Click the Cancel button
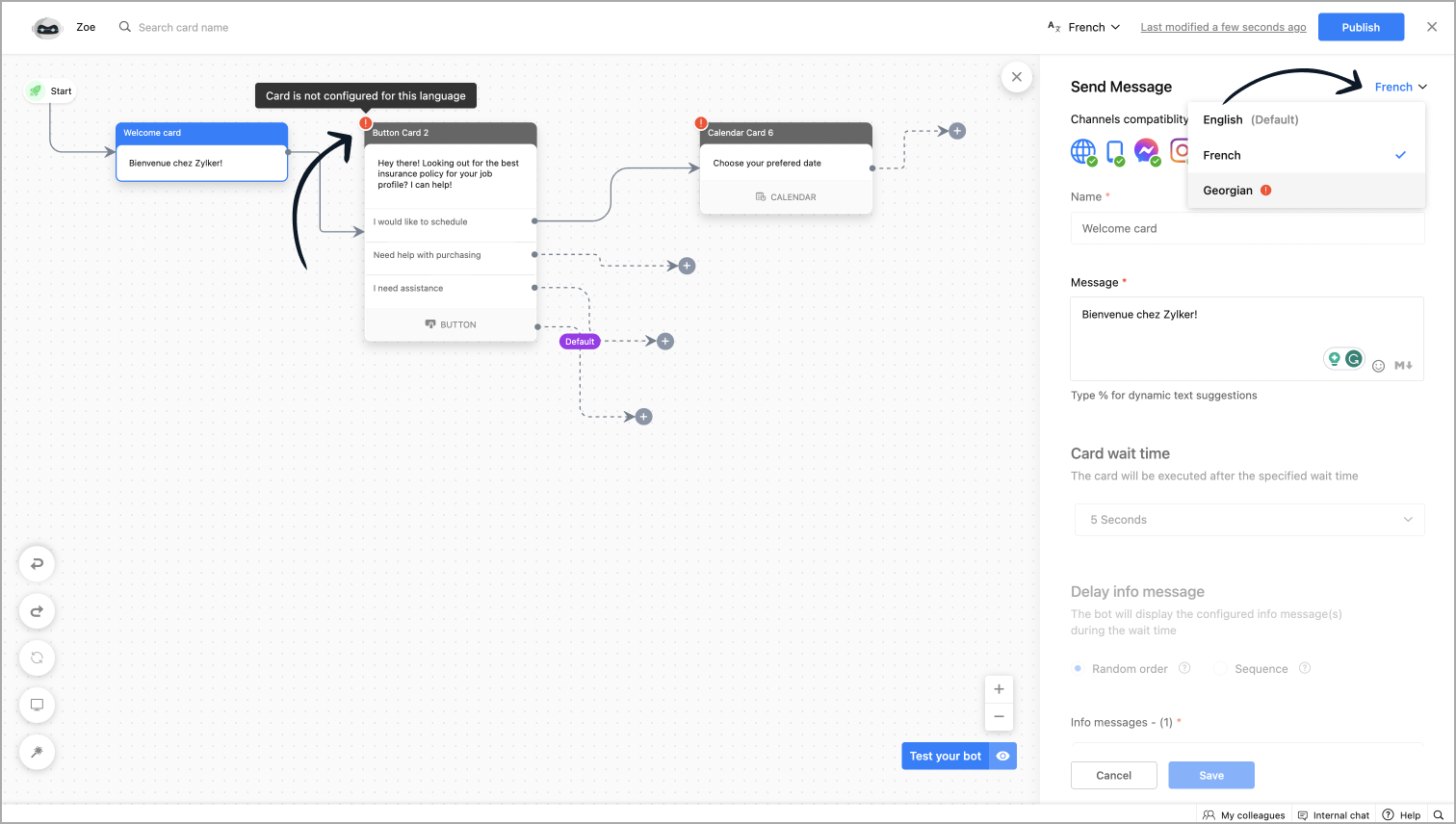This screenshot has height=824, width=1456. click(x=1113, y=775)
